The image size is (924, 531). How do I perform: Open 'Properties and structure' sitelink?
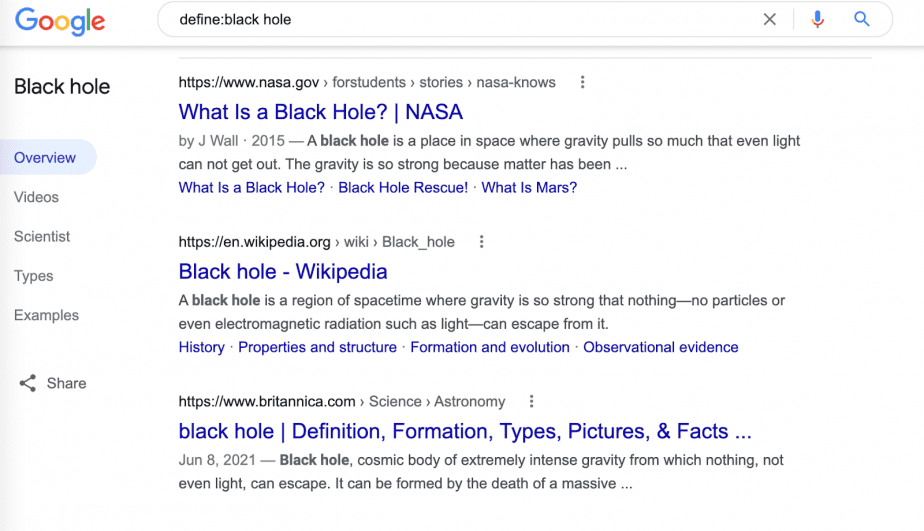(317, 347)
